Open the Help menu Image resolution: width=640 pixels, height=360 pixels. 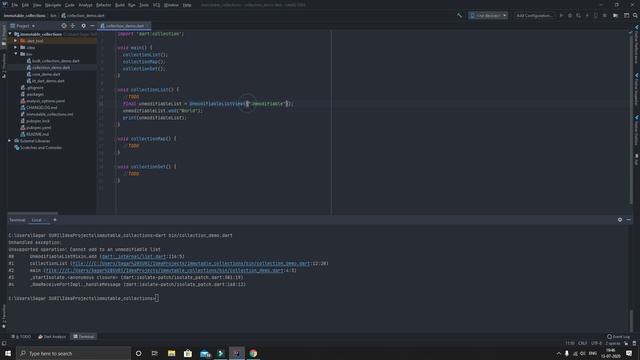187,5
